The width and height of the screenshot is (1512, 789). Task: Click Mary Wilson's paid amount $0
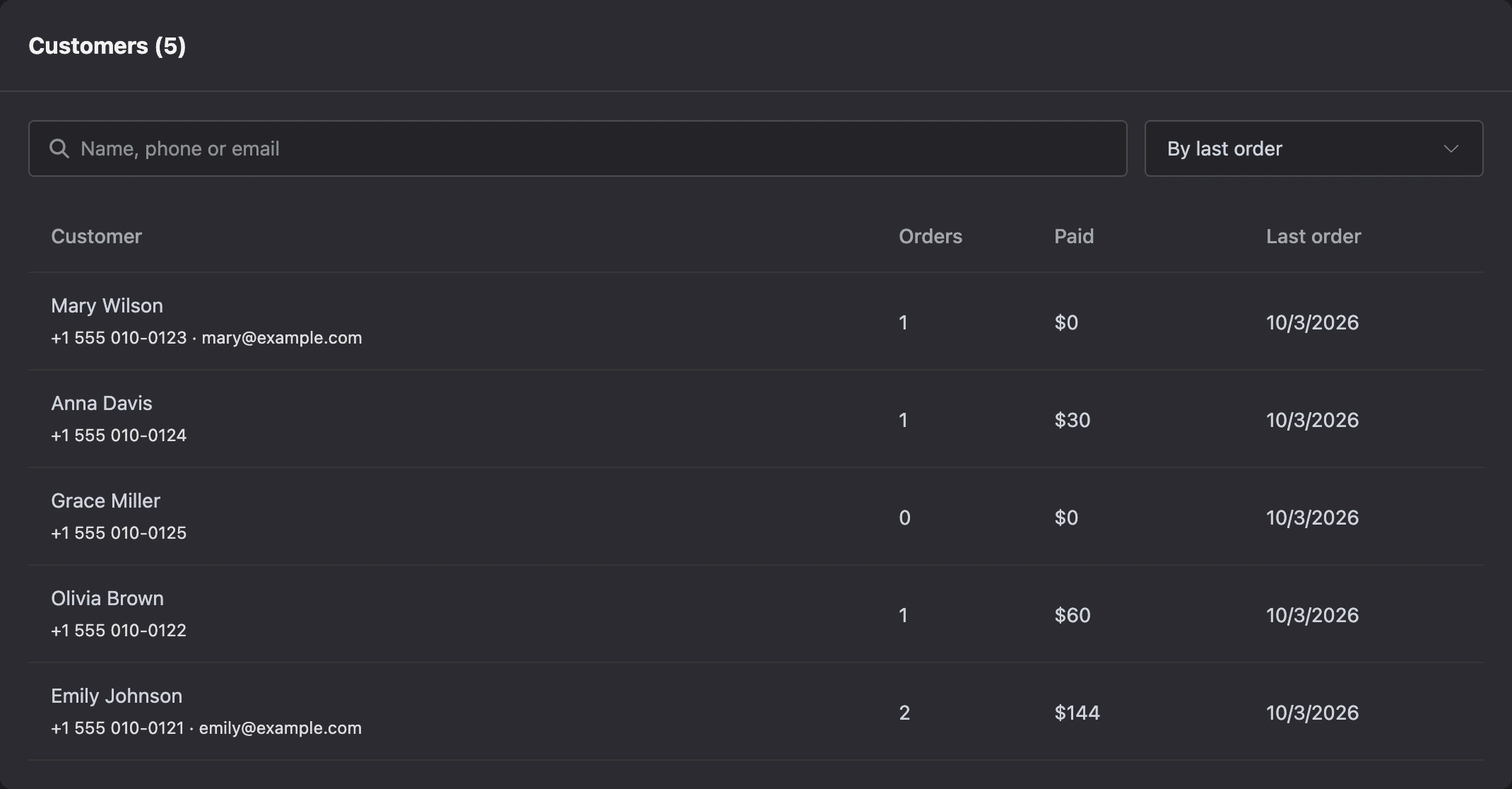[x=1066, y=322]
